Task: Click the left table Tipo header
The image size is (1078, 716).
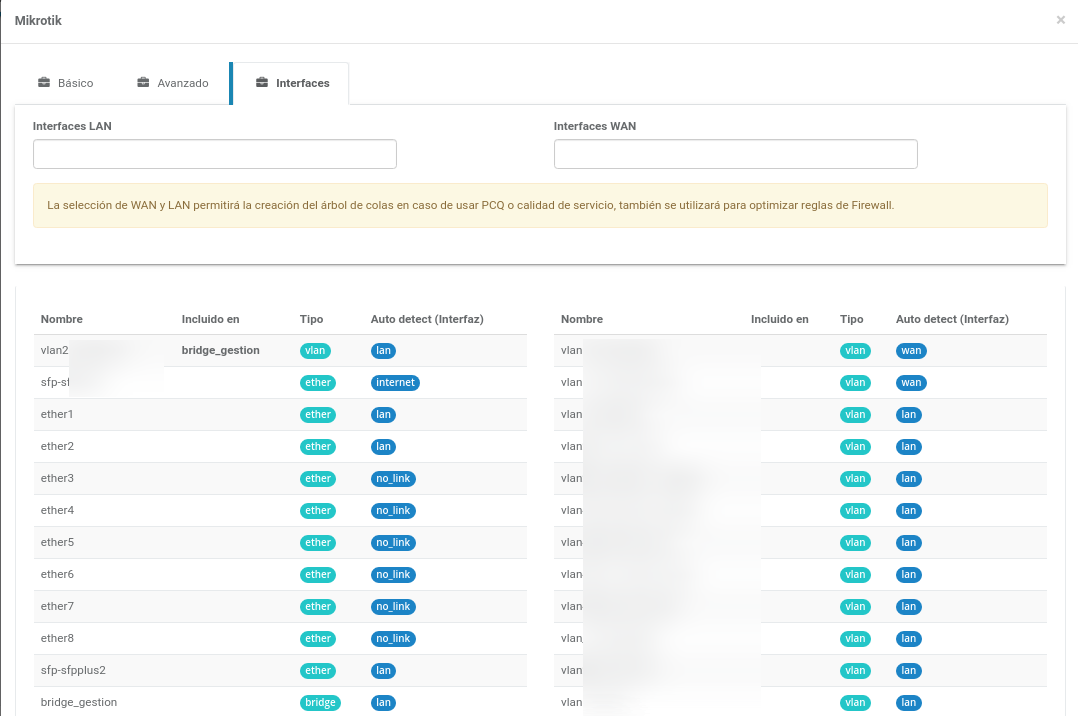Action: click(311, 319)
